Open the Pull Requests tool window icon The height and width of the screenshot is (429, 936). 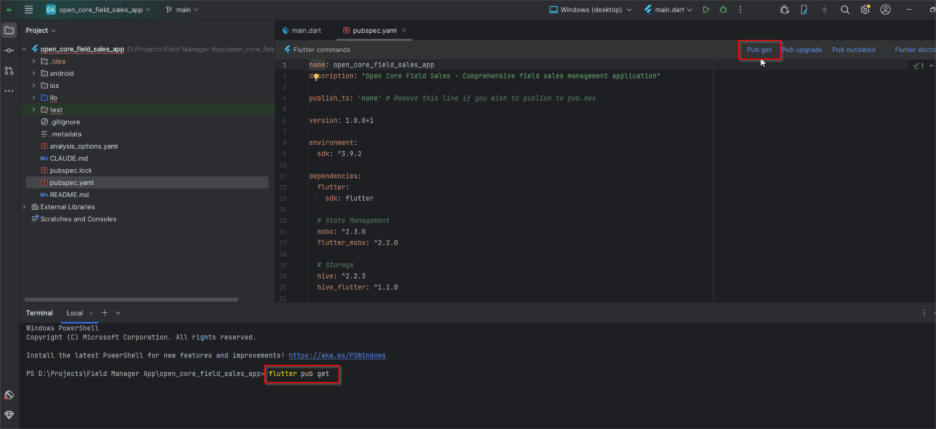click(9, 71)
